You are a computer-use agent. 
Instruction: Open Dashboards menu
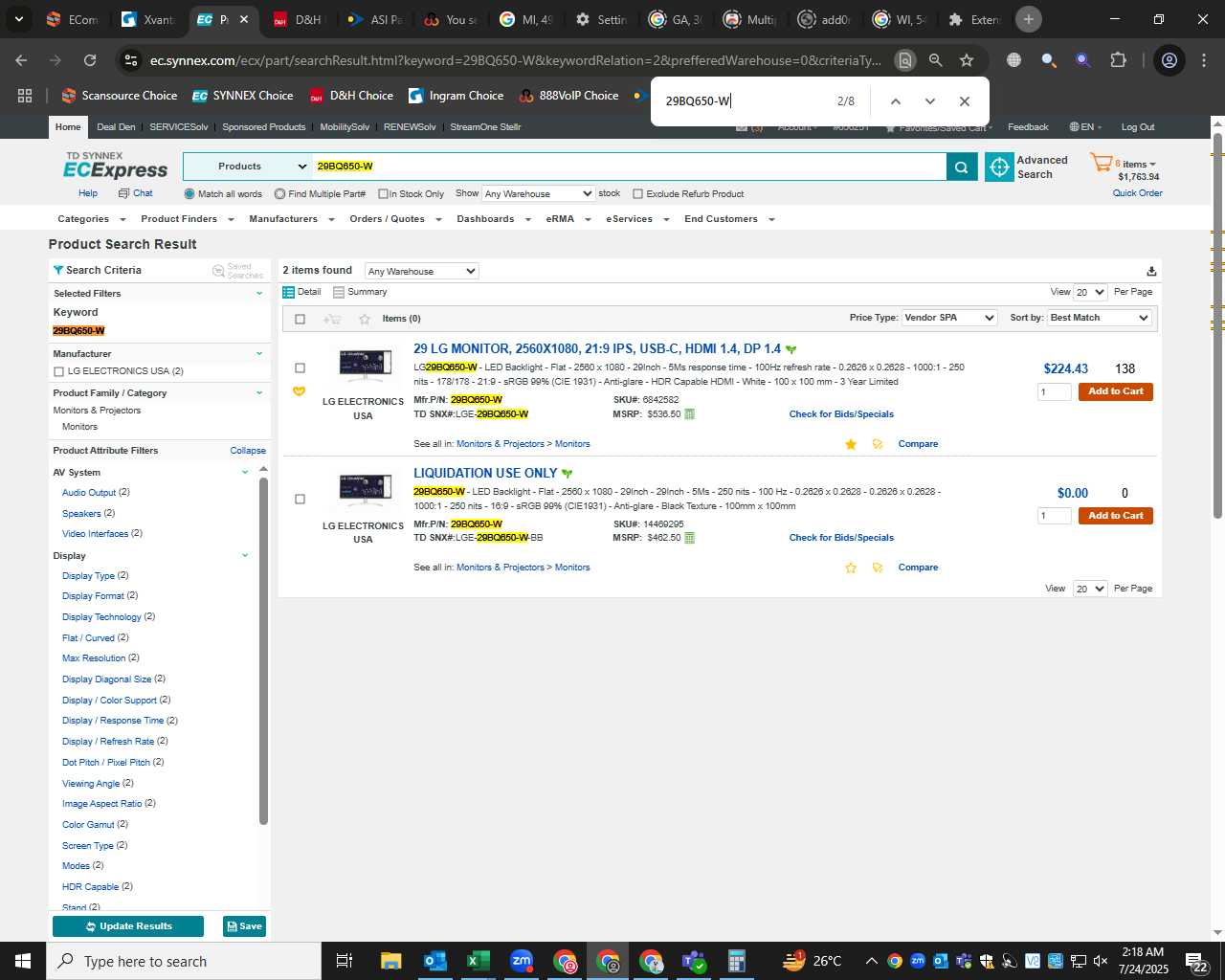[x=493, y=219]
